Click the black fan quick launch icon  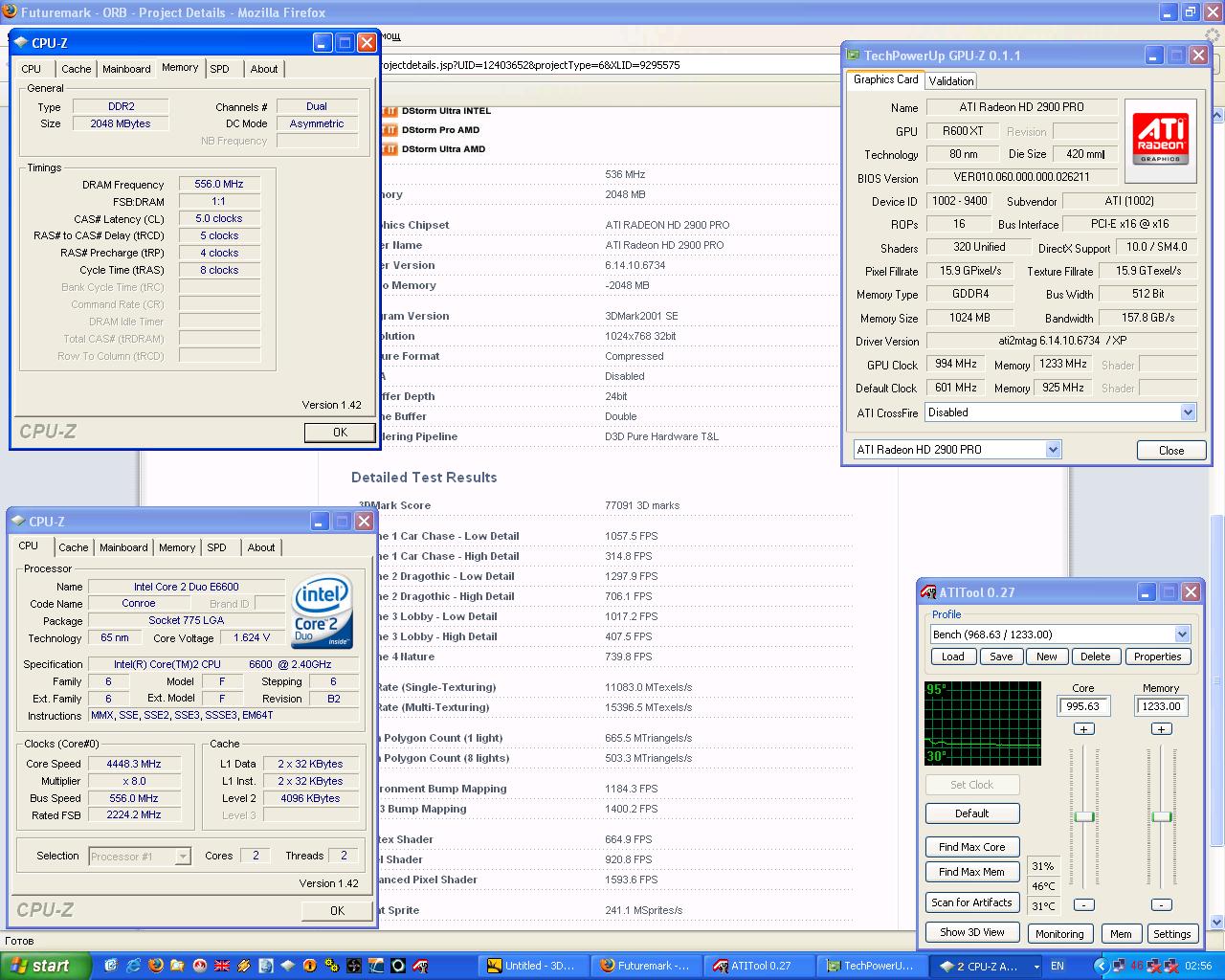click(354, 966)
